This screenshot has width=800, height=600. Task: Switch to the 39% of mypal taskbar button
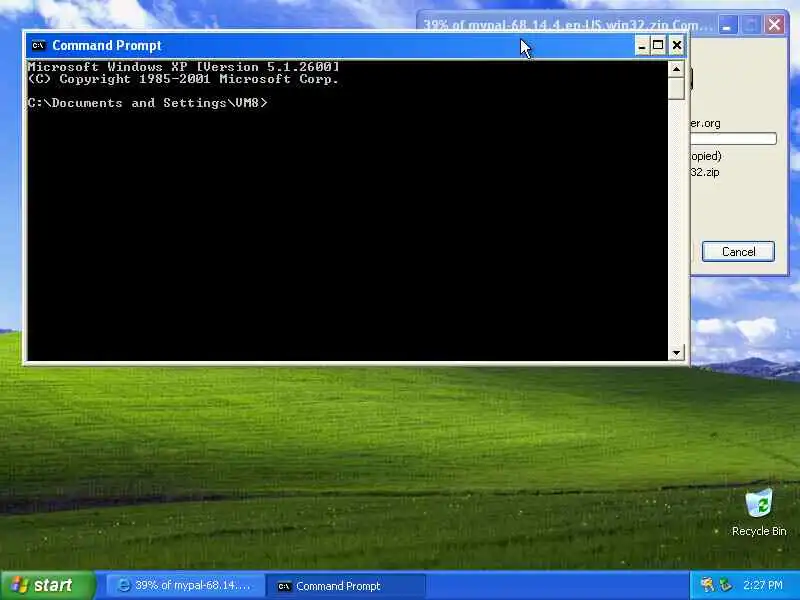pyautogui.click(x=186, y=586)
